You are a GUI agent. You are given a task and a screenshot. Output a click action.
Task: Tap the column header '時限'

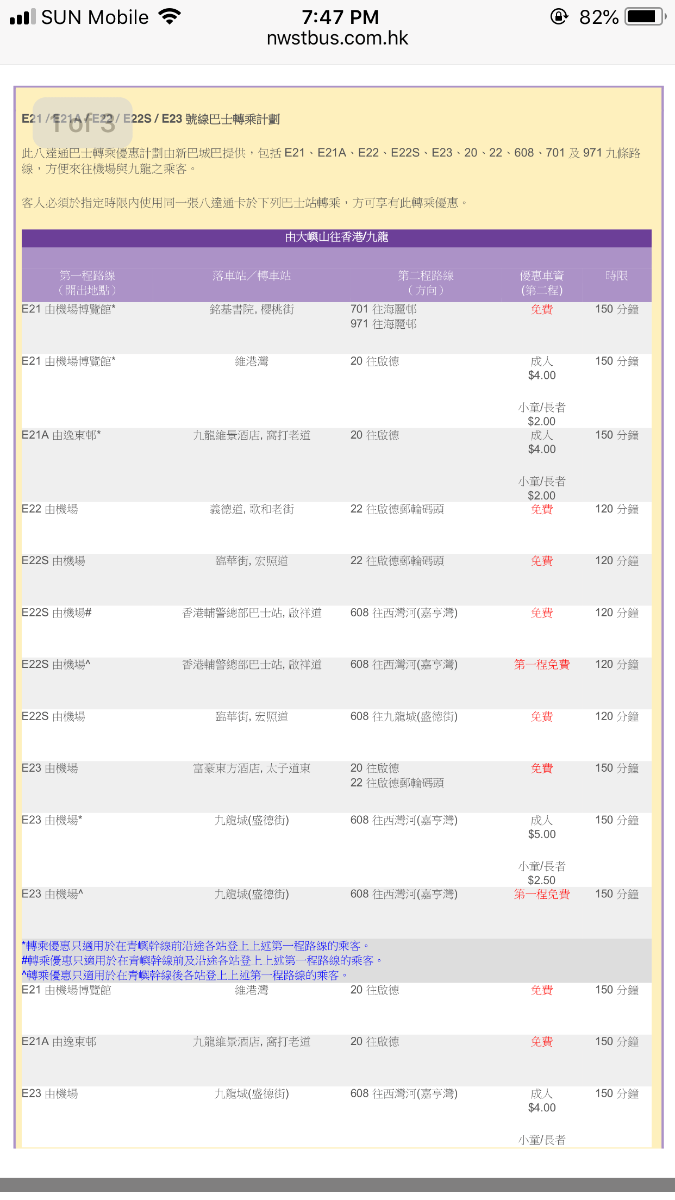[x=617, y=275]
